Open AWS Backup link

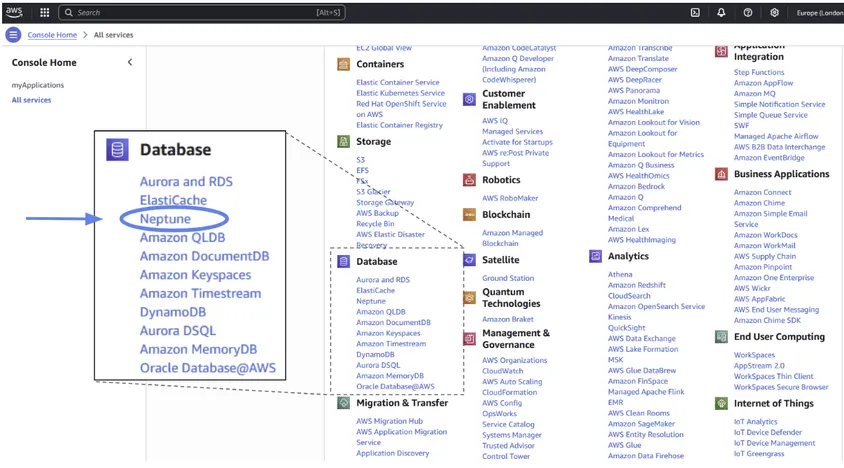(377, 213)
